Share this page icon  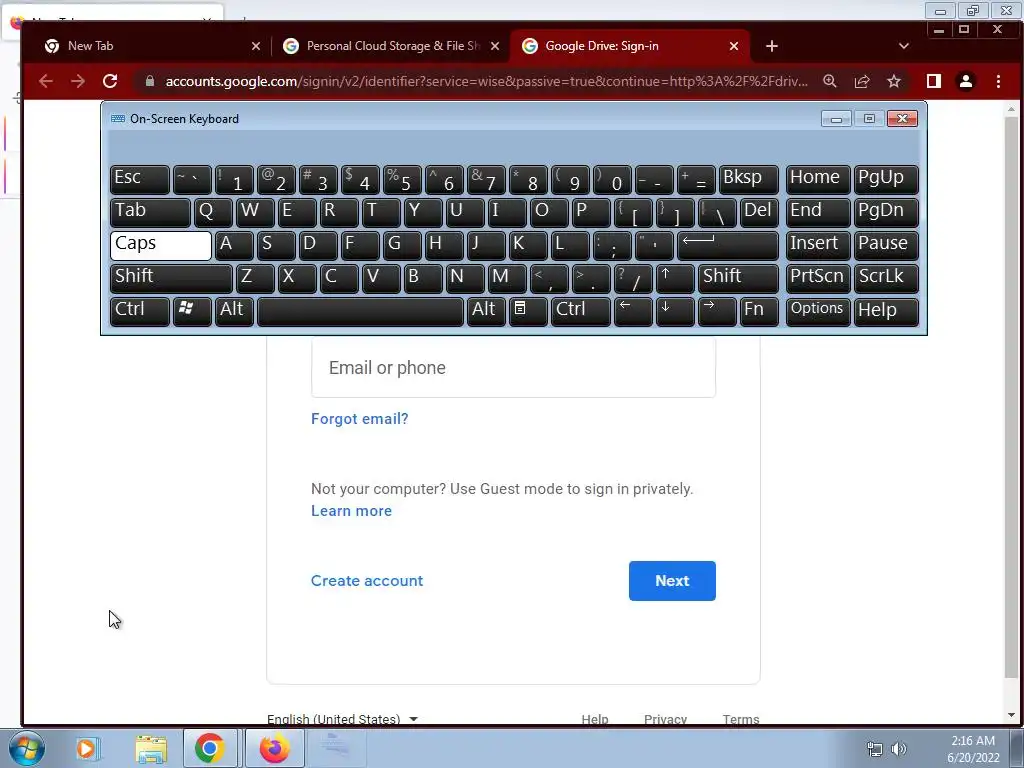point(861,81)
